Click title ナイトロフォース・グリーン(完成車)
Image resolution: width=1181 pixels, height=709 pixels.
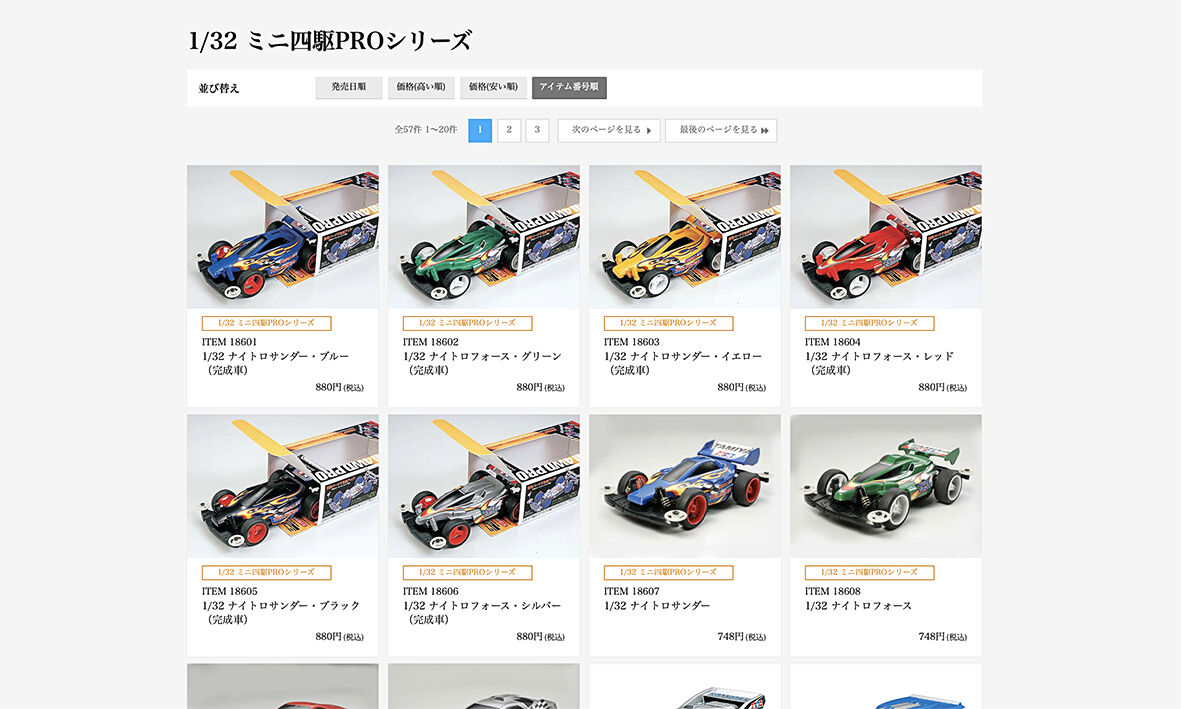coord(482,363)
